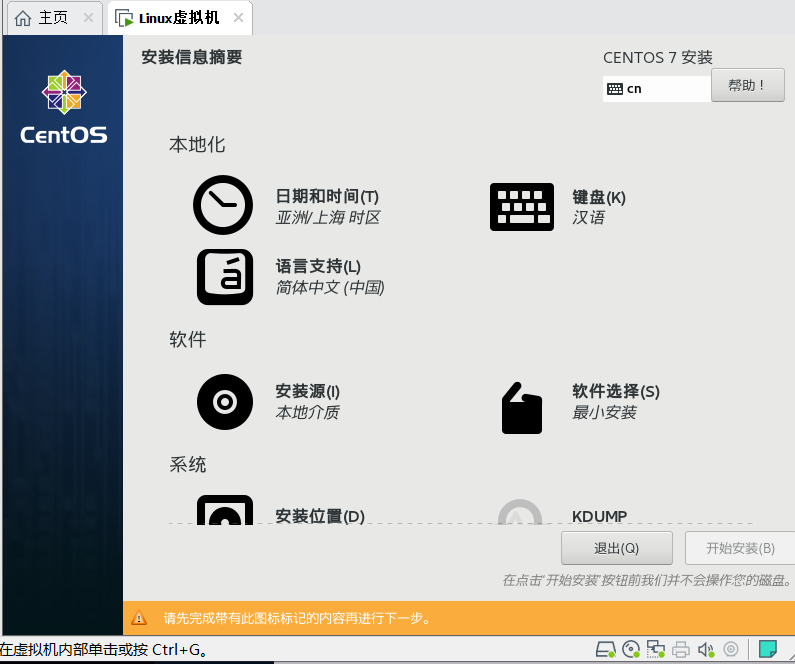Screen dimensions: 795x664
Task: Click the orange warning triangle icon
Action: [139, 618]
